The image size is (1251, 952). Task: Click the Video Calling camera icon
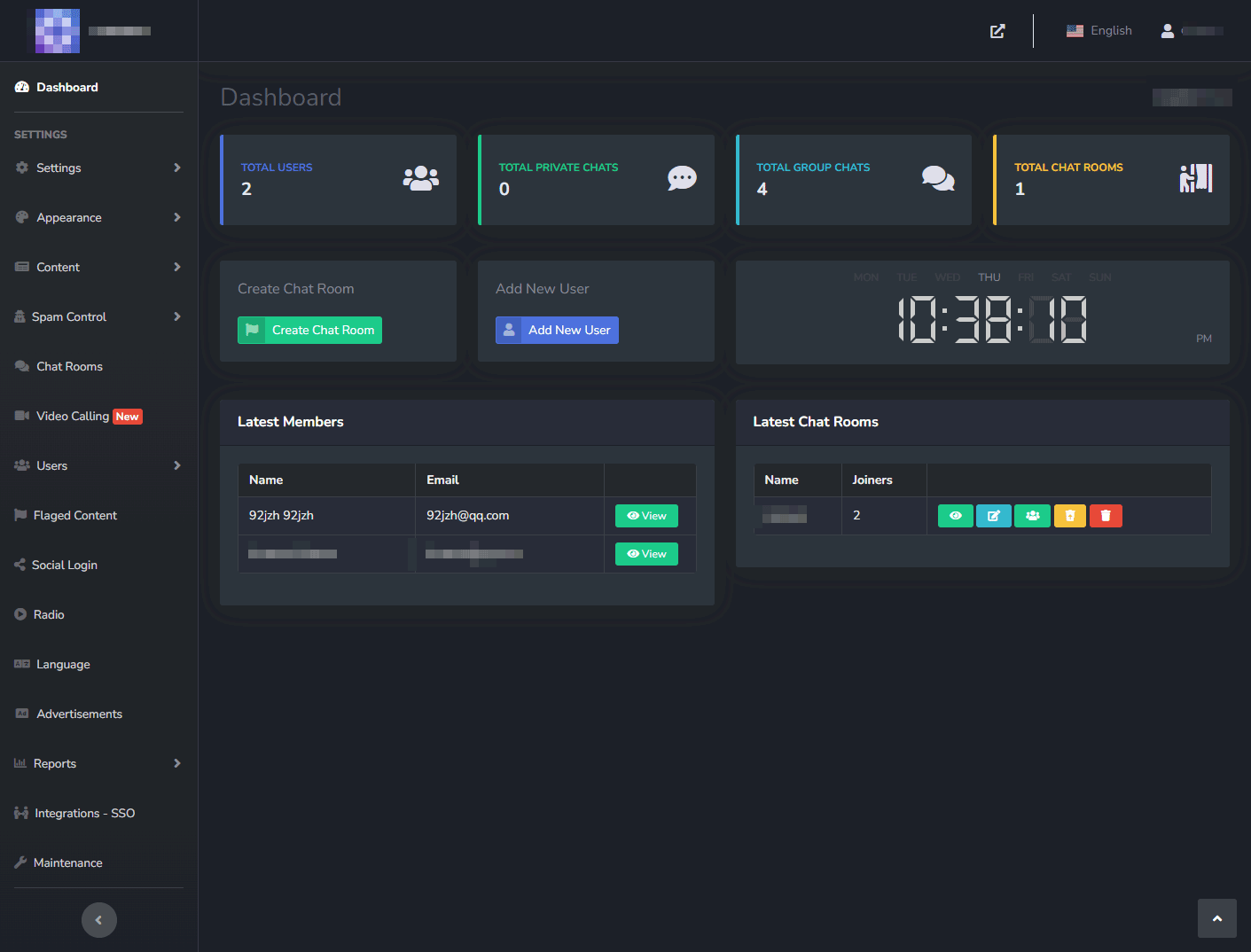coord(22,416)
